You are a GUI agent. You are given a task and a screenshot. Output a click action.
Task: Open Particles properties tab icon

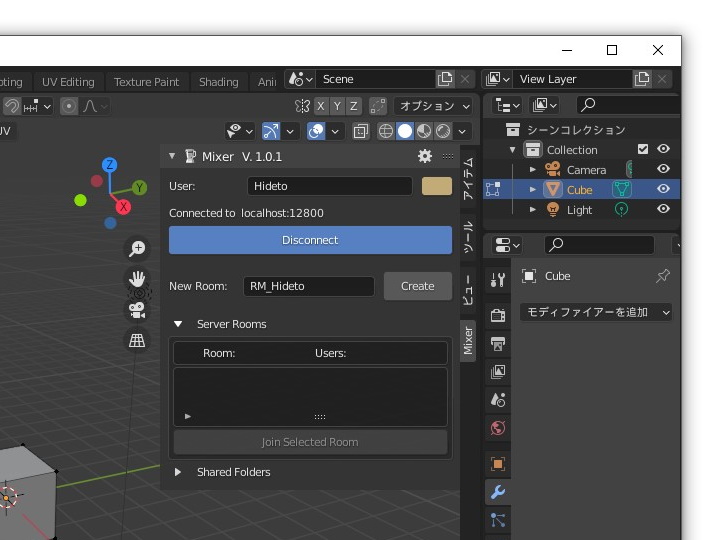pyautogui.click(x=498, y=520)
